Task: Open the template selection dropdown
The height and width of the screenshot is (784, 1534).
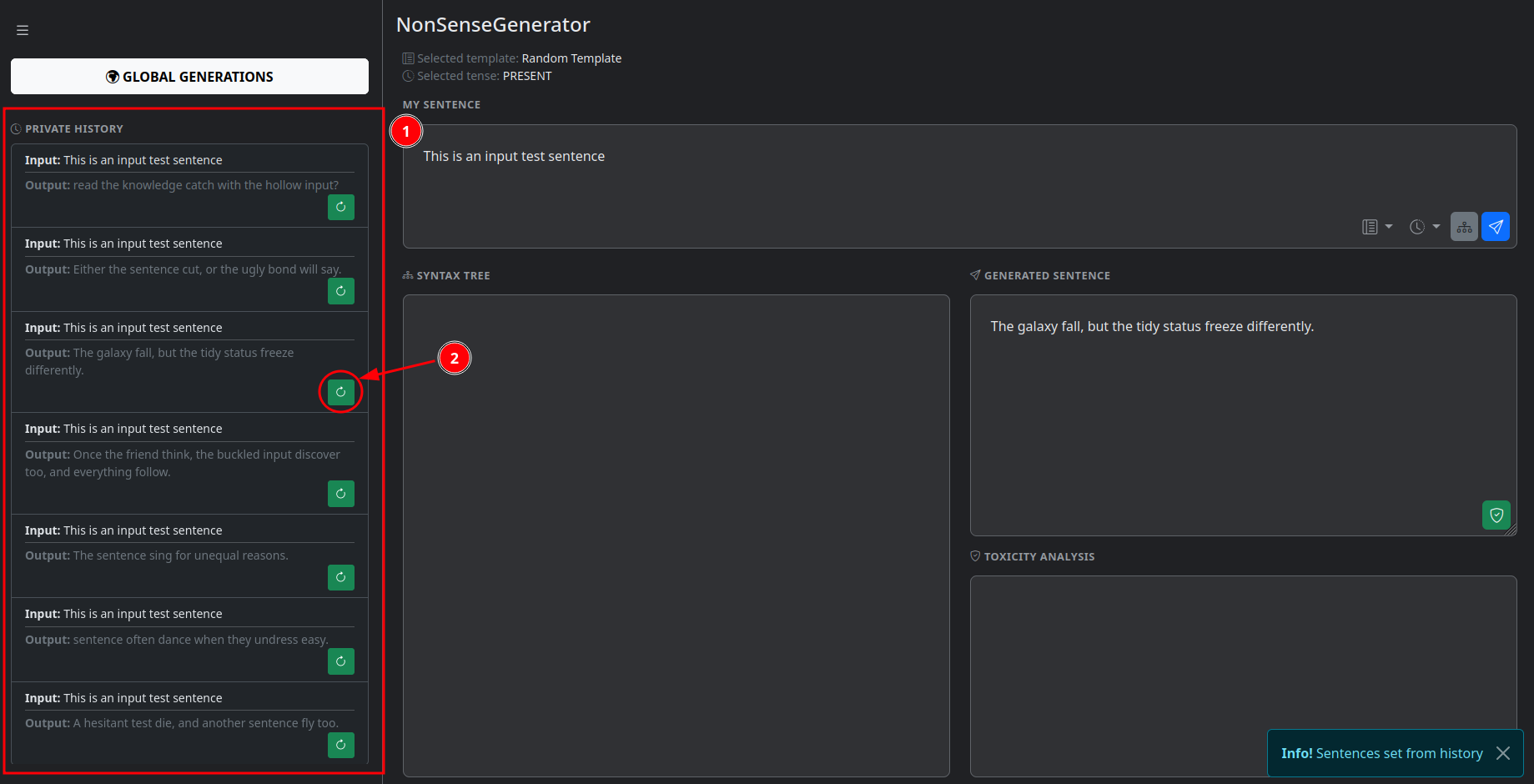Action: (1376, 227)
